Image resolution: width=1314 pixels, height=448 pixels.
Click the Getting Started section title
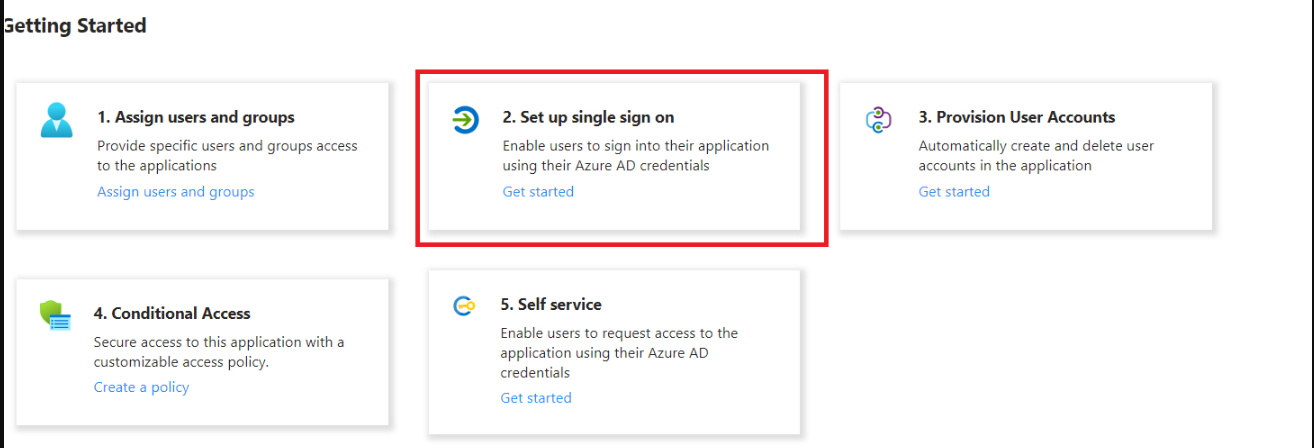click(75, 25)
